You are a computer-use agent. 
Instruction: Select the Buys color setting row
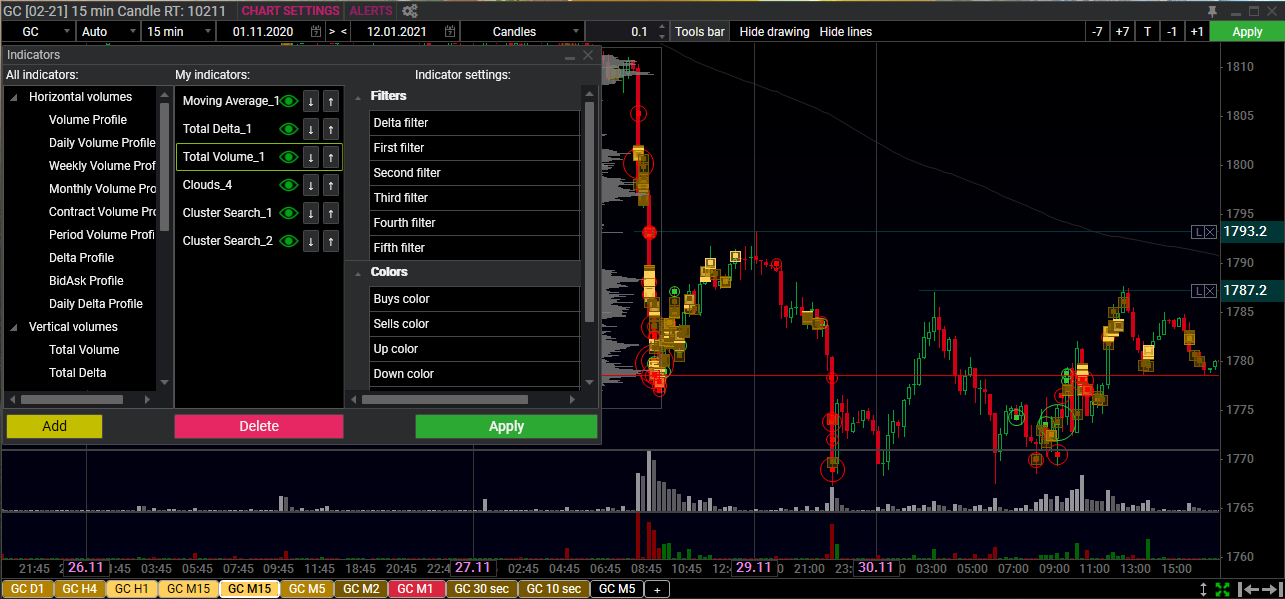pyautogui.click(x=475, y=299)
